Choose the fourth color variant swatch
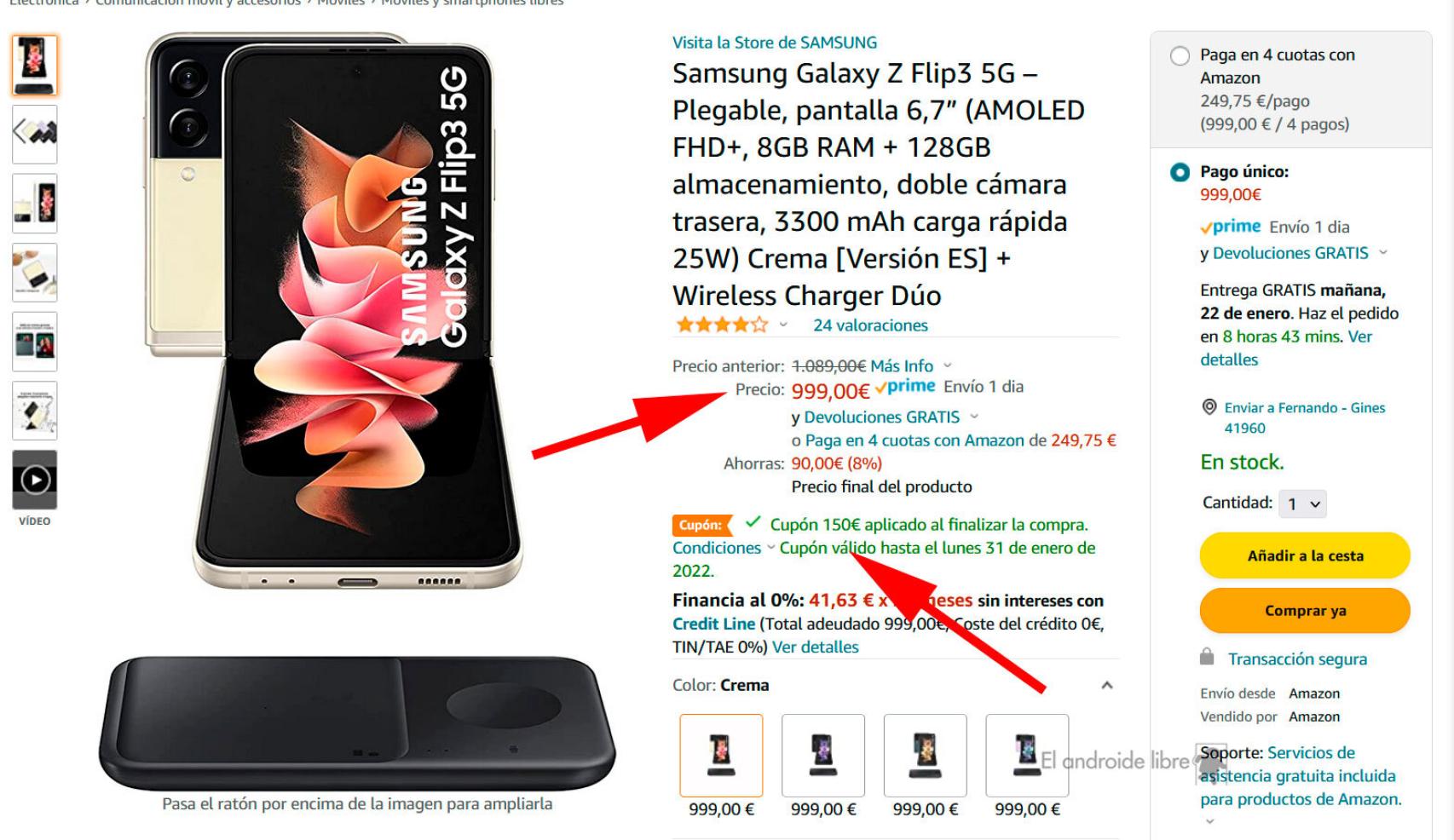This screenshot has height=840, width=1454. click(x=1027, y=755)
